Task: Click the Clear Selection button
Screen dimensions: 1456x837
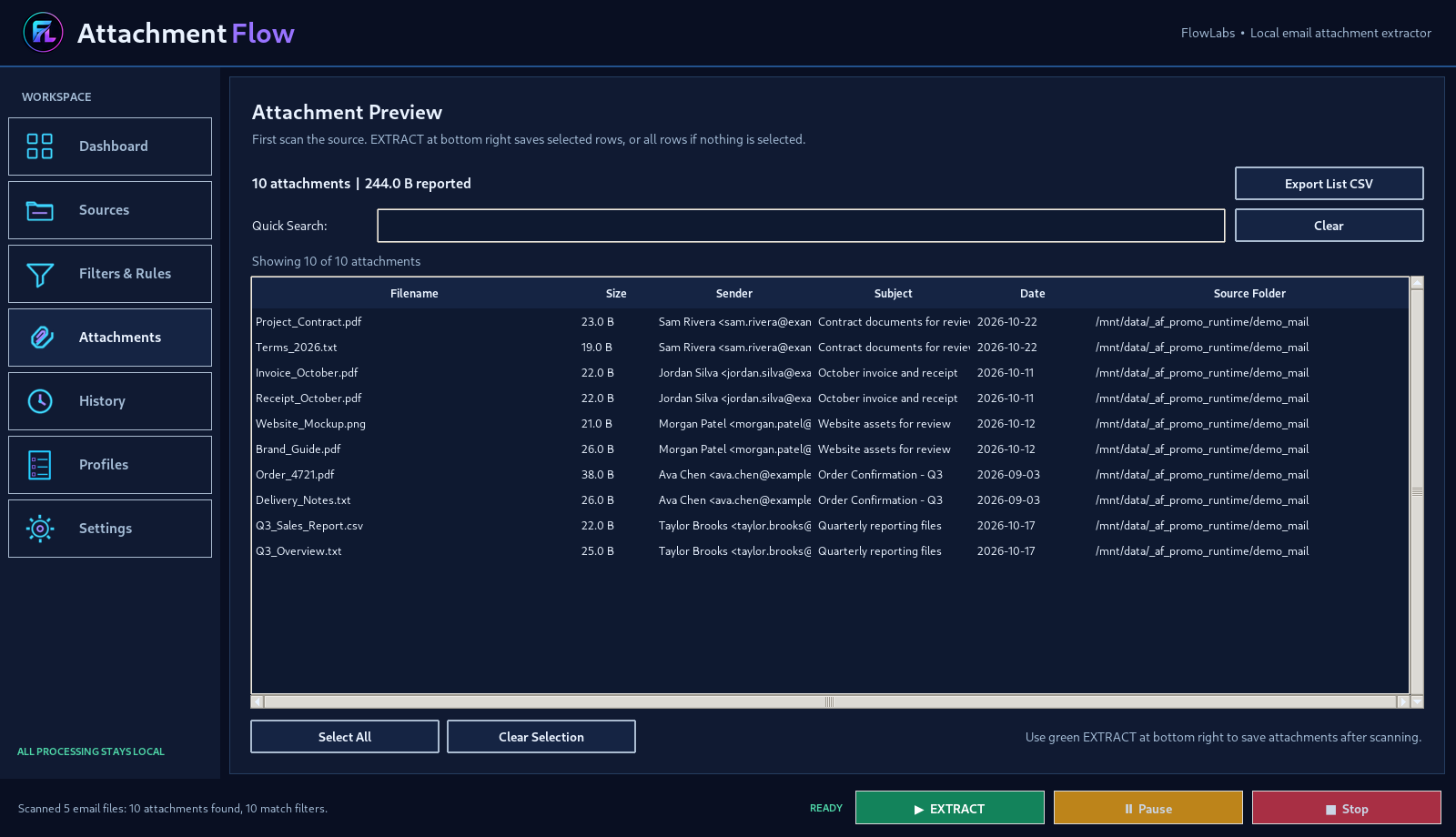Action: (x=541, y=737)
